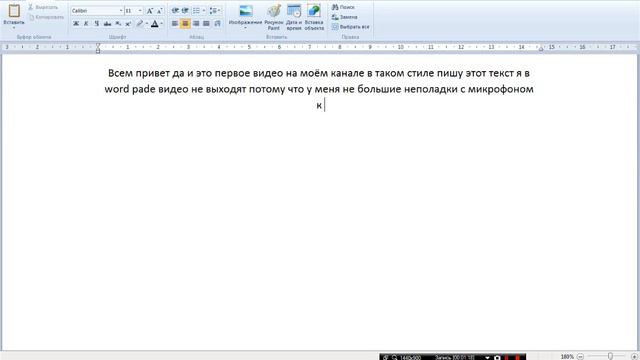
Task: Click the recorder red stop button
Action: (518, 358)
